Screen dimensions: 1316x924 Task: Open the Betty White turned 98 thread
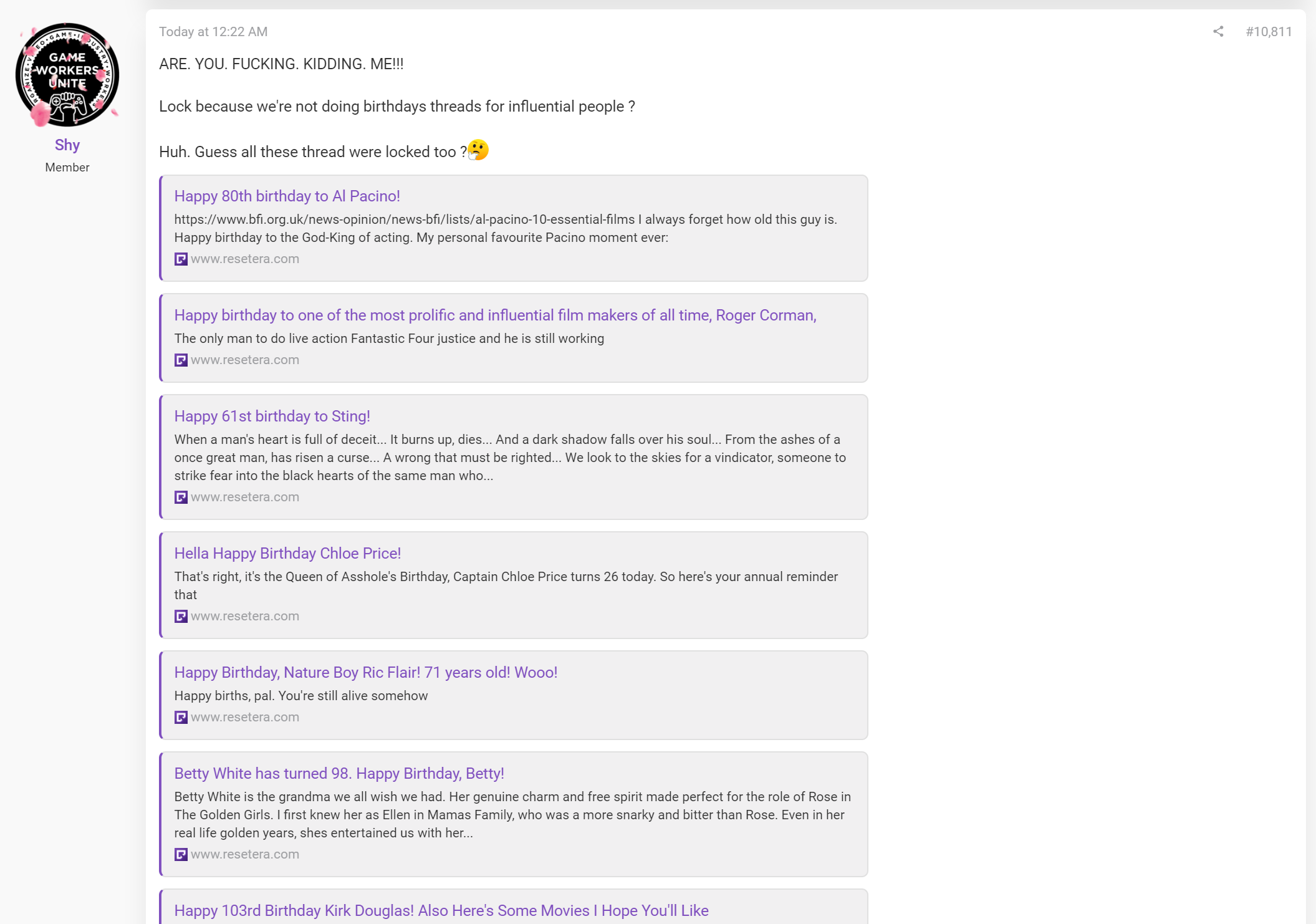[339, 773]
